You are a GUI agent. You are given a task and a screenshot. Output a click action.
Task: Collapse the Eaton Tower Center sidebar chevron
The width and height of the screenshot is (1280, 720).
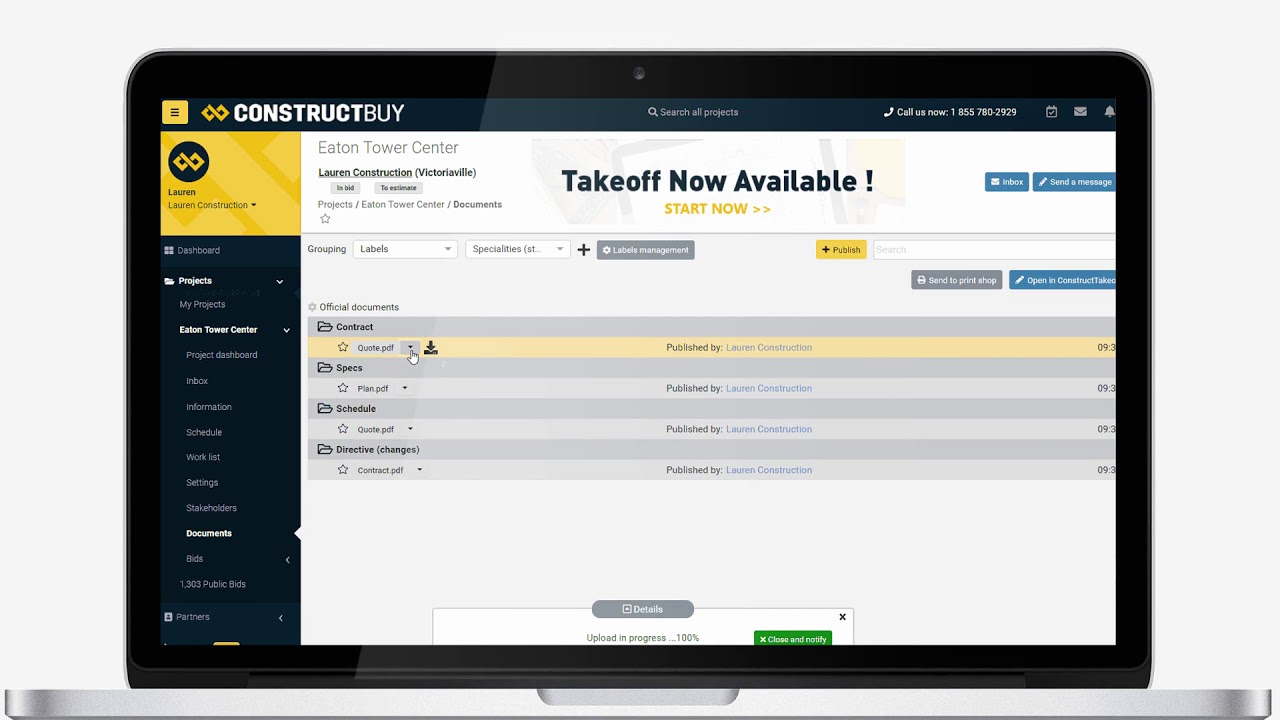pos(287,330)
